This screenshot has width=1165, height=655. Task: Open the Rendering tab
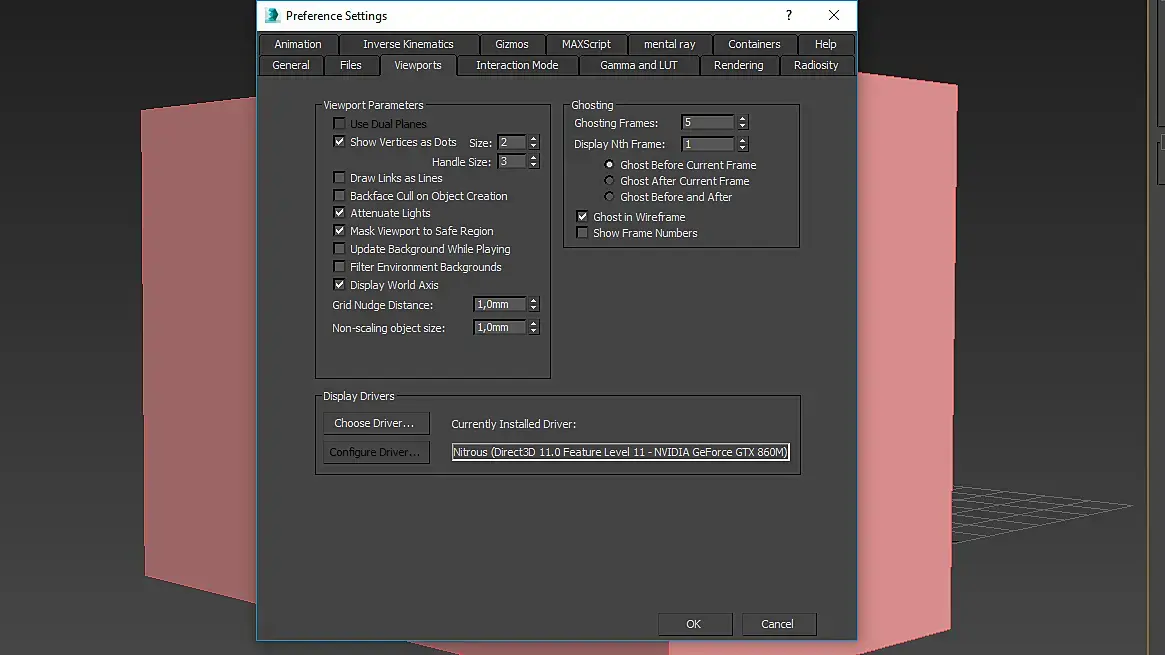(739, 65)
